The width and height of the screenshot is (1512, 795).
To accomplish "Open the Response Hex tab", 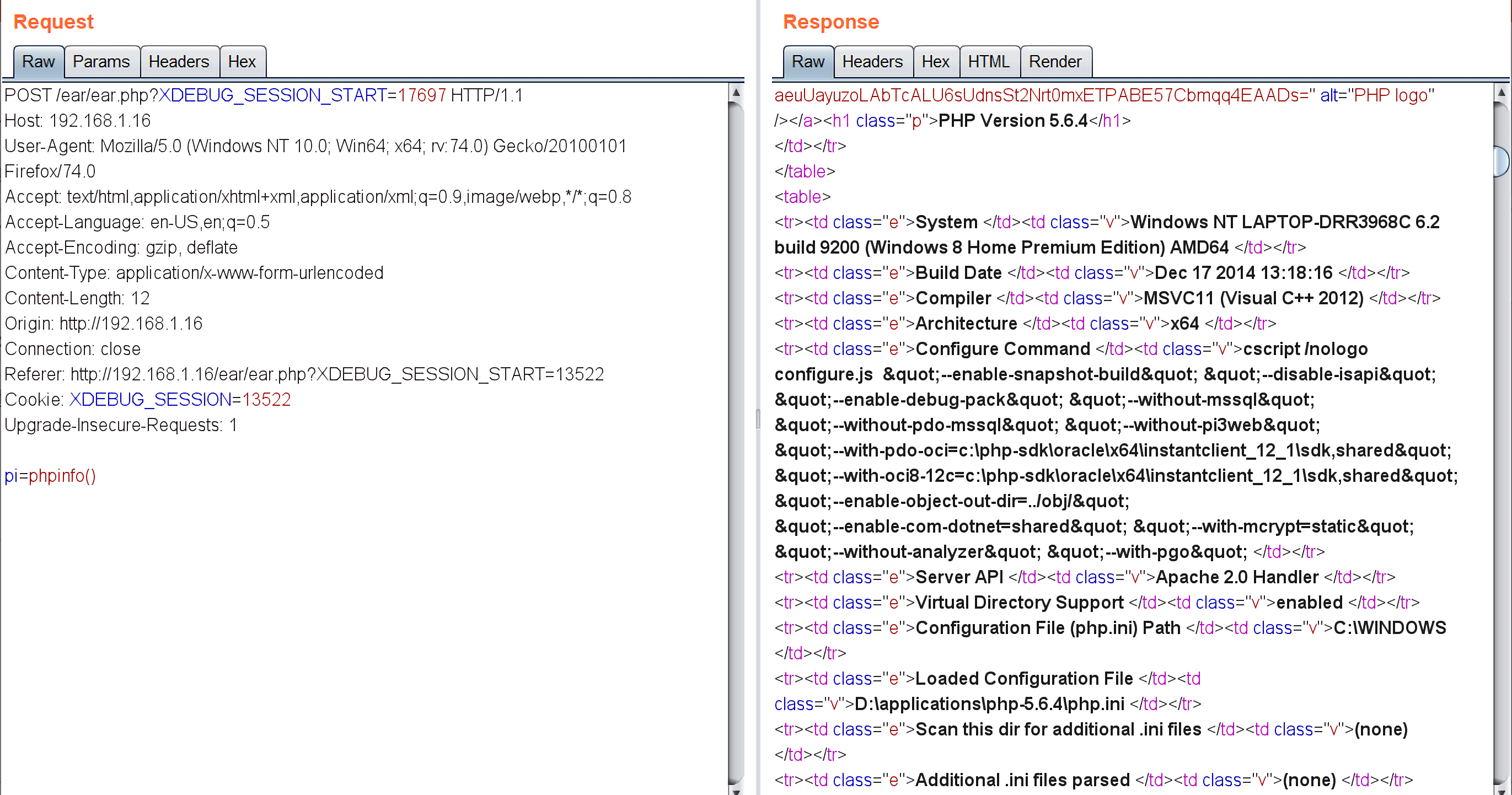I will pyautogui.click(x=936, y=62).
